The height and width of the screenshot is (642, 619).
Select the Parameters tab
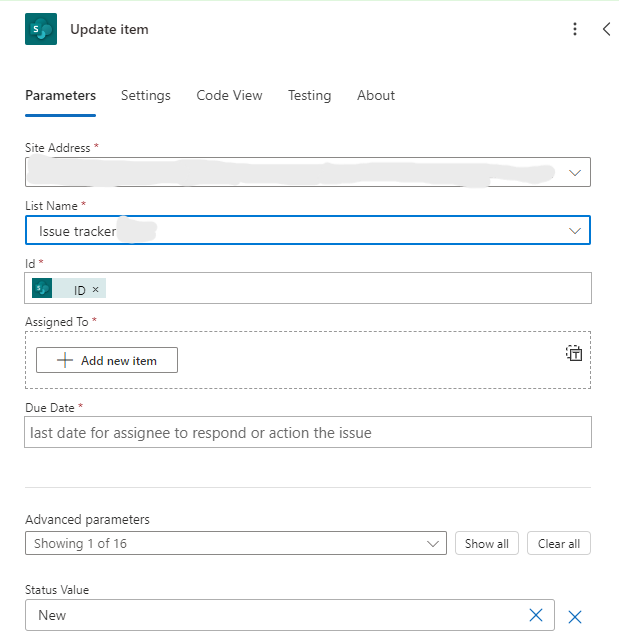(x=61, y=95)
